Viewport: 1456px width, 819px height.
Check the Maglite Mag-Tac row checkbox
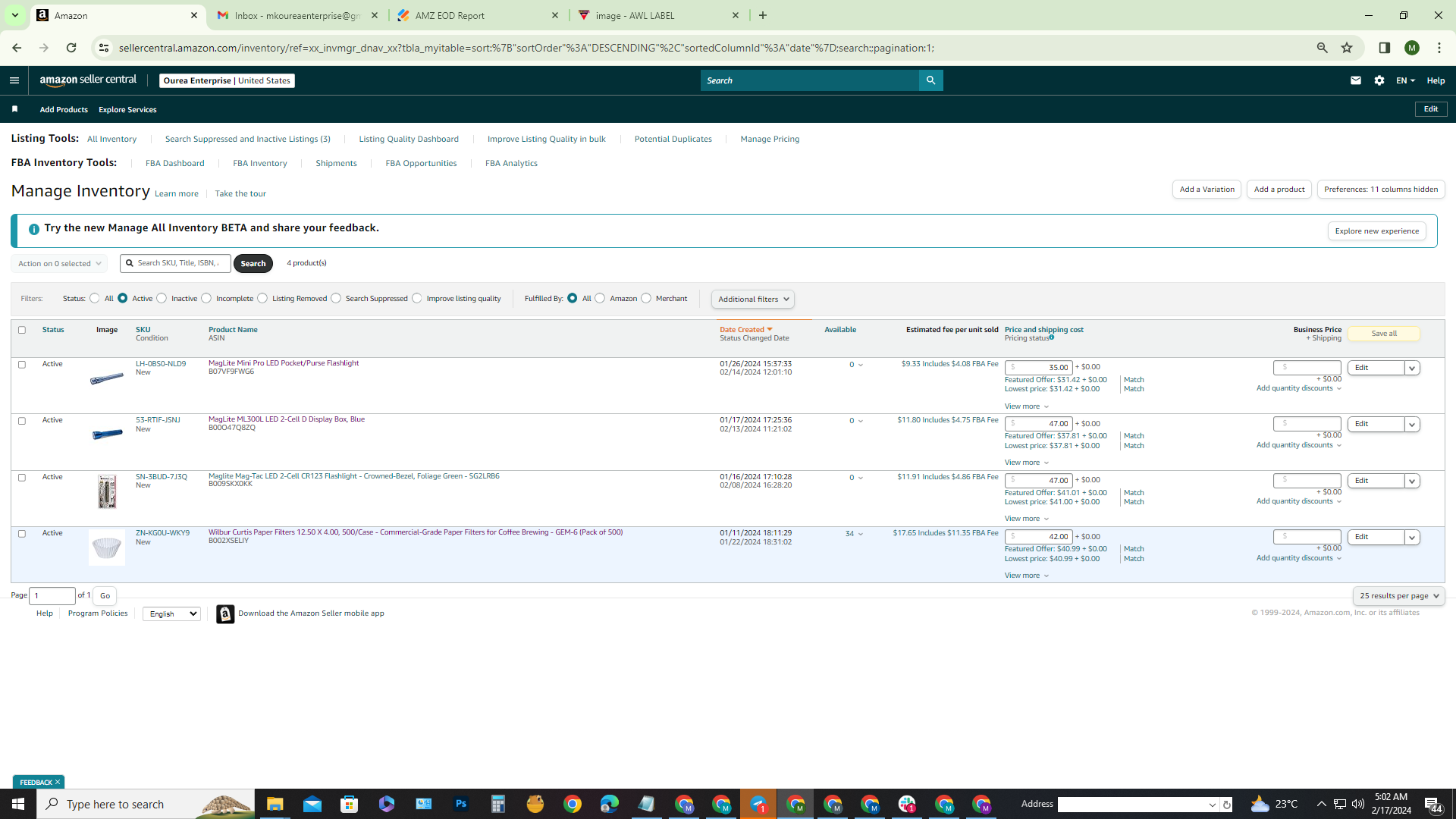click(x=22, y=478)
